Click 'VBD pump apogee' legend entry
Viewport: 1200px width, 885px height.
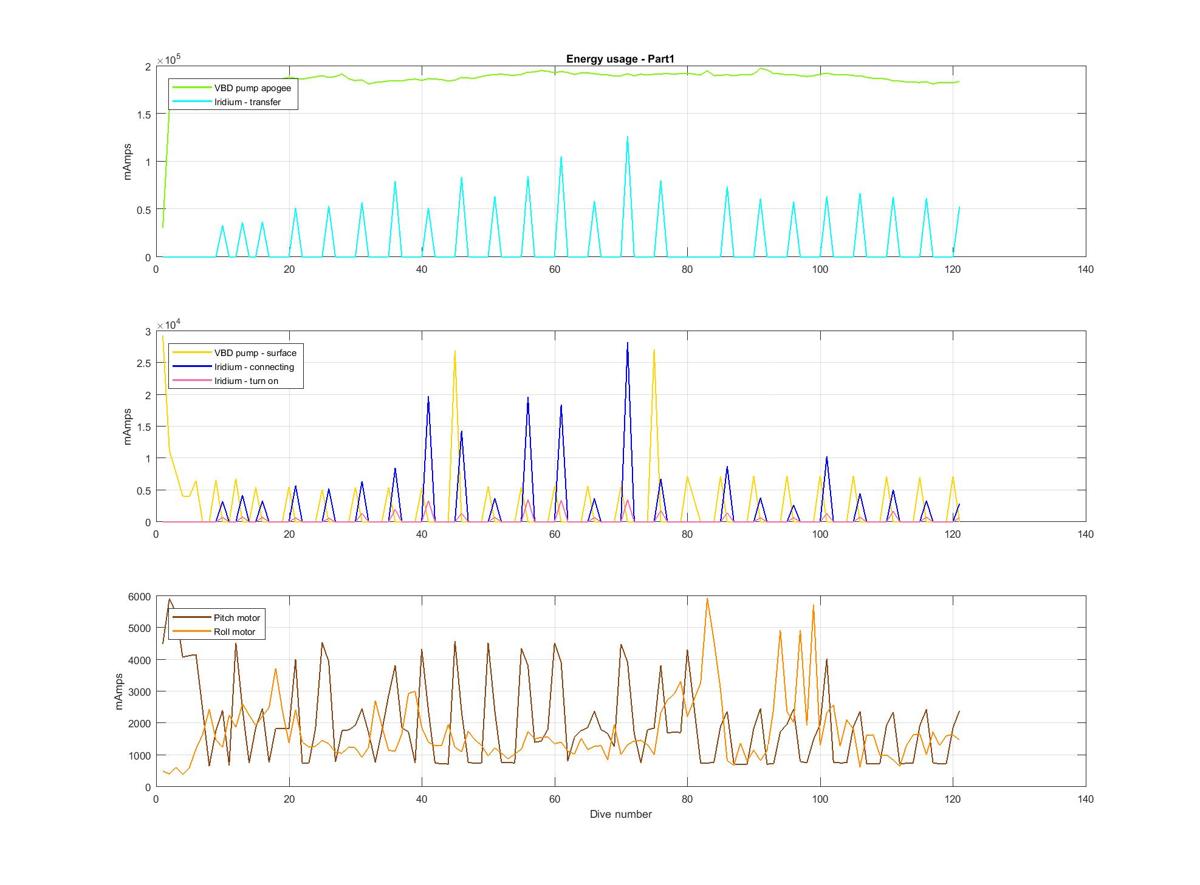click(232, 87)
